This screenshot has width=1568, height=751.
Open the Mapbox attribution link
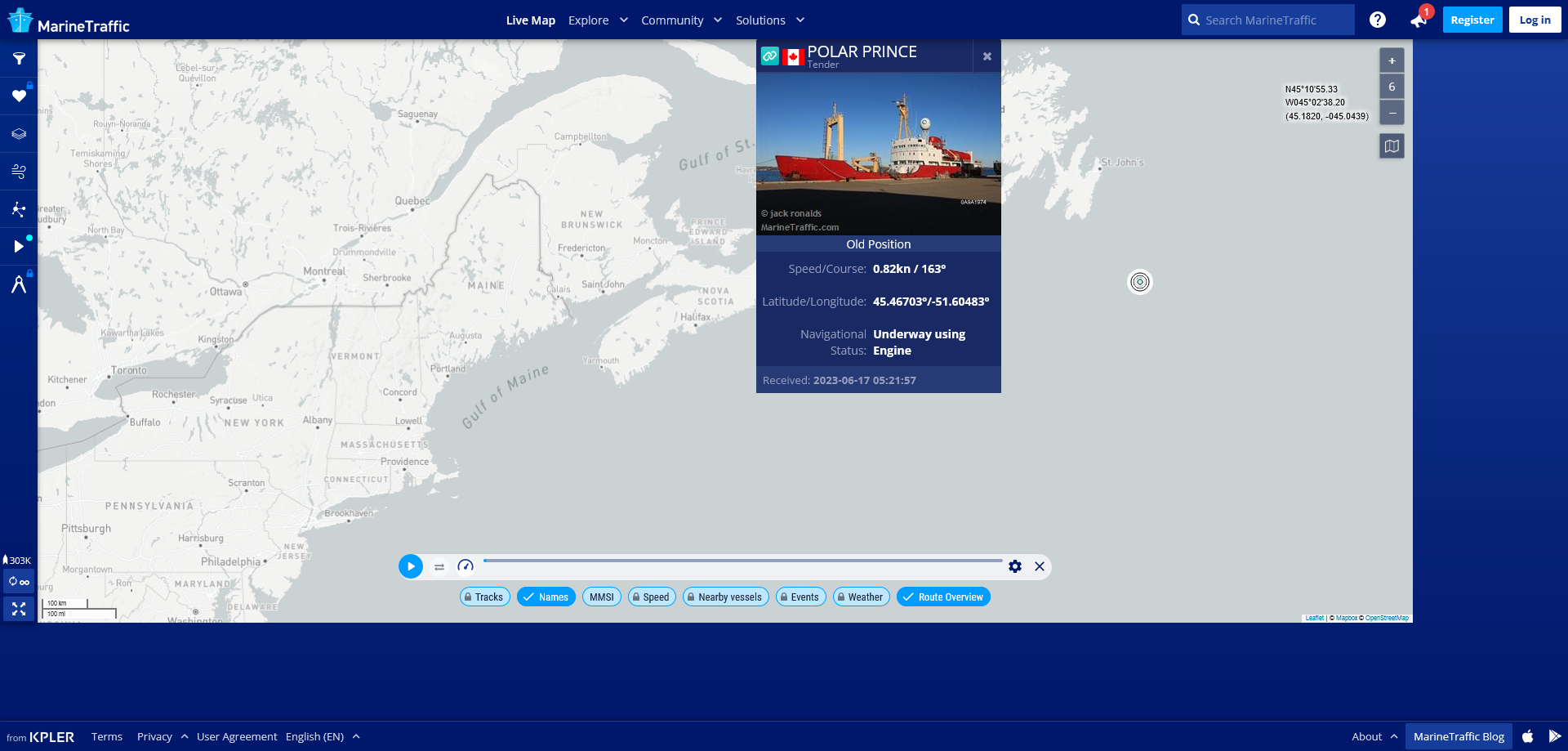(1347, 618)
